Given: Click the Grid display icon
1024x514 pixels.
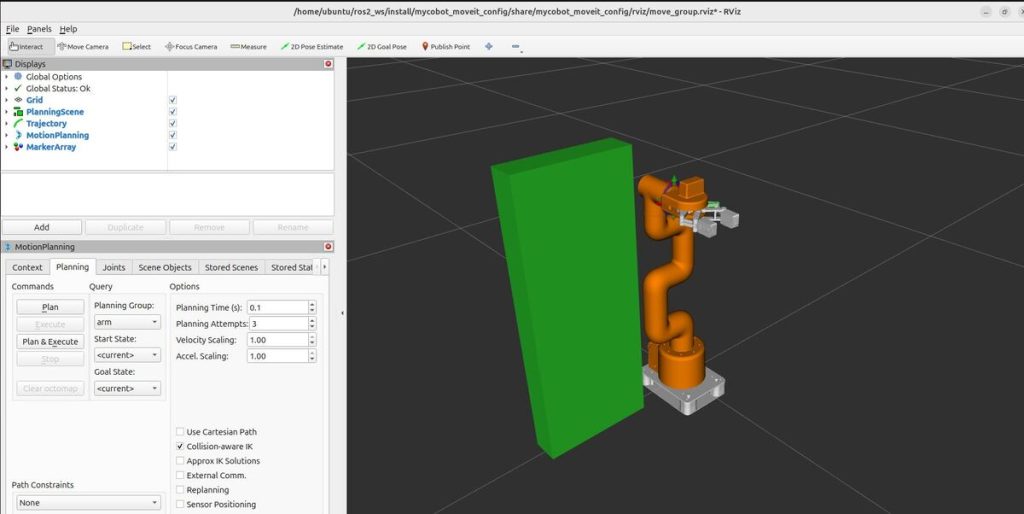Looking at the screenshot, I should [18, 100].
